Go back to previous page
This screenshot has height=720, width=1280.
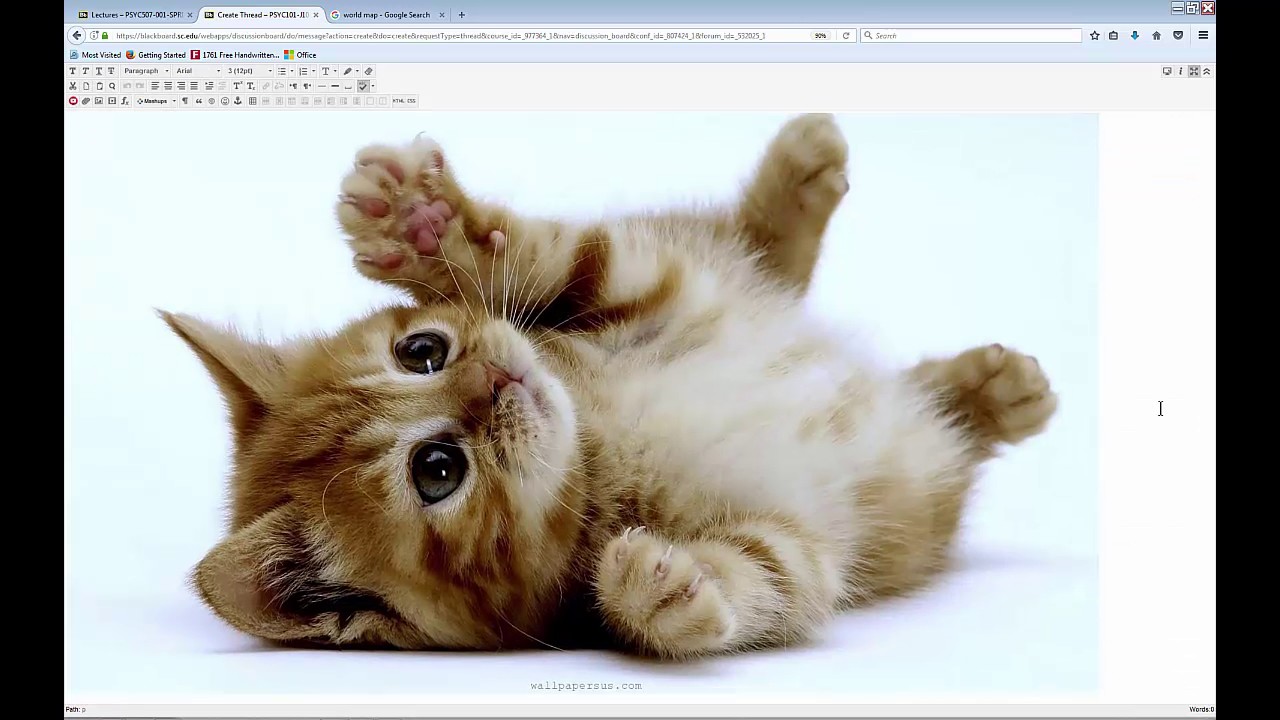point(77,36)
